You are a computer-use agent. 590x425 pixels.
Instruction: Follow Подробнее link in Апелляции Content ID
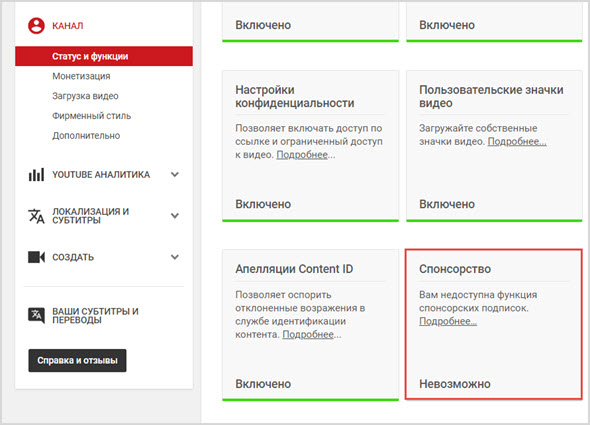308,334
